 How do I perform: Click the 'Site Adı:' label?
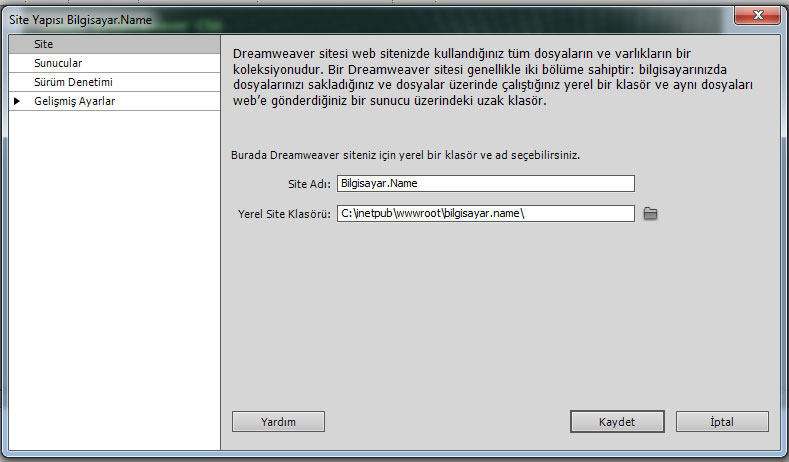(309, 184)
